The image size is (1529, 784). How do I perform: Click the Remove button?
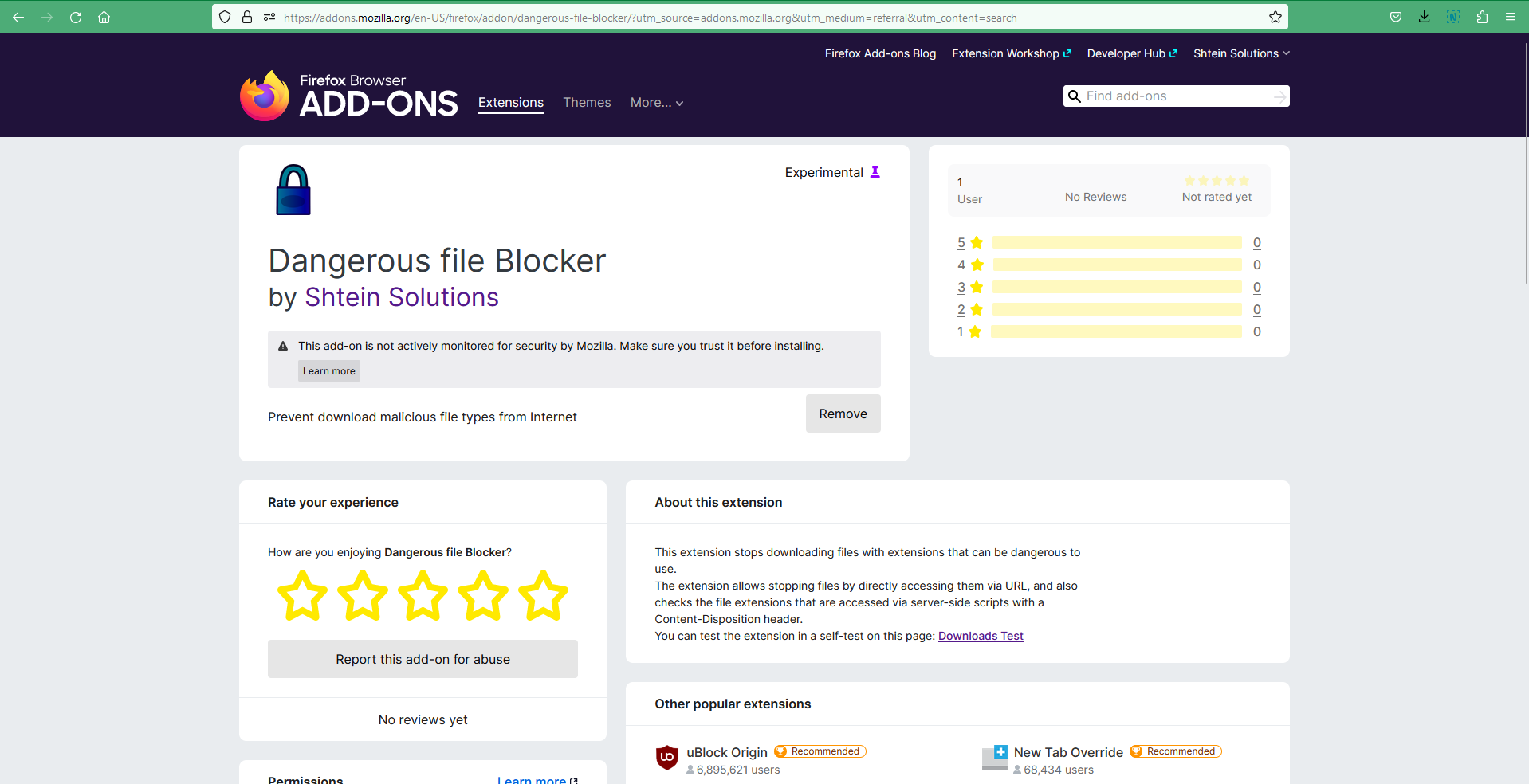(843, 414)
